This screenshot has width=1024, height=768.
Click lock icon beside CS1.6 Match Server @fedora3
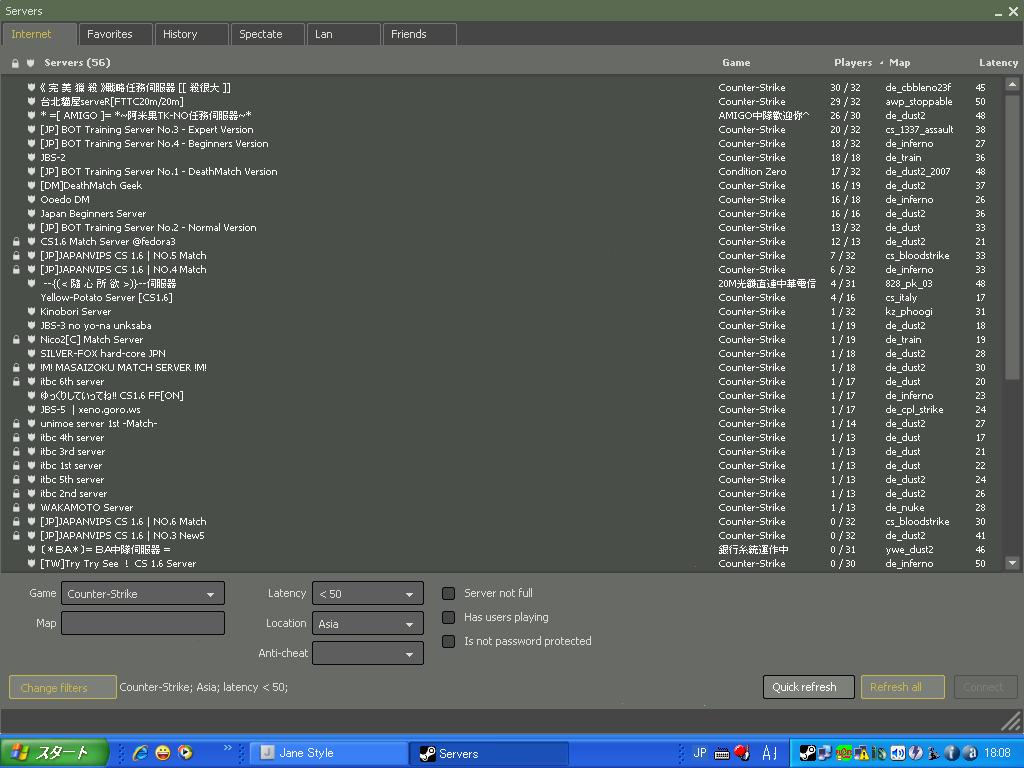tap(16, 242)
